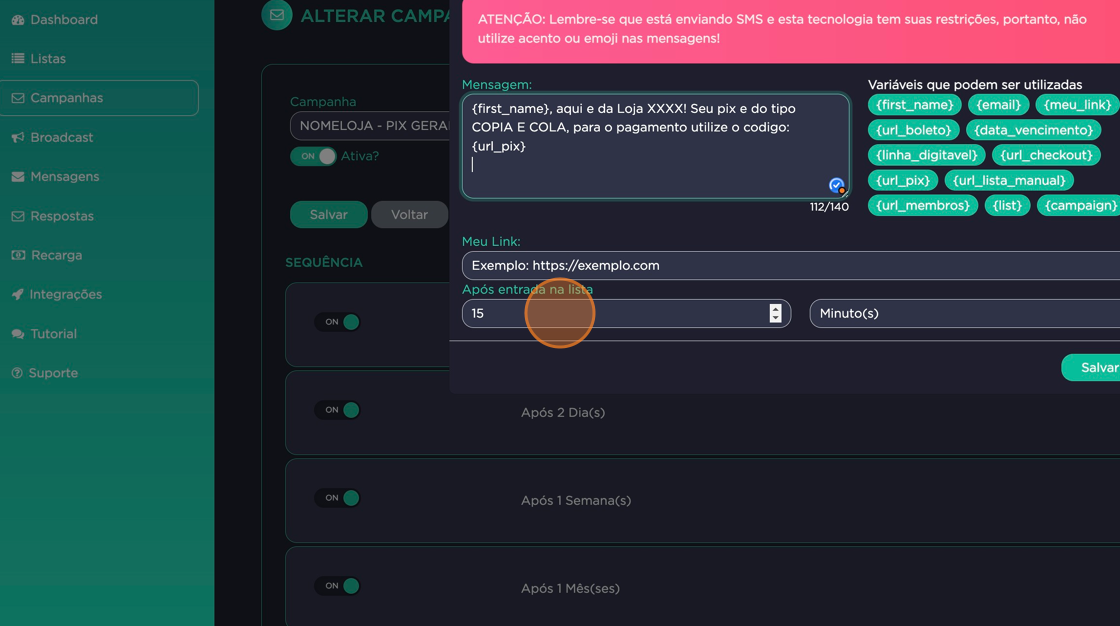
Task: Click the Respostas envelope icon
Action: 18,216
